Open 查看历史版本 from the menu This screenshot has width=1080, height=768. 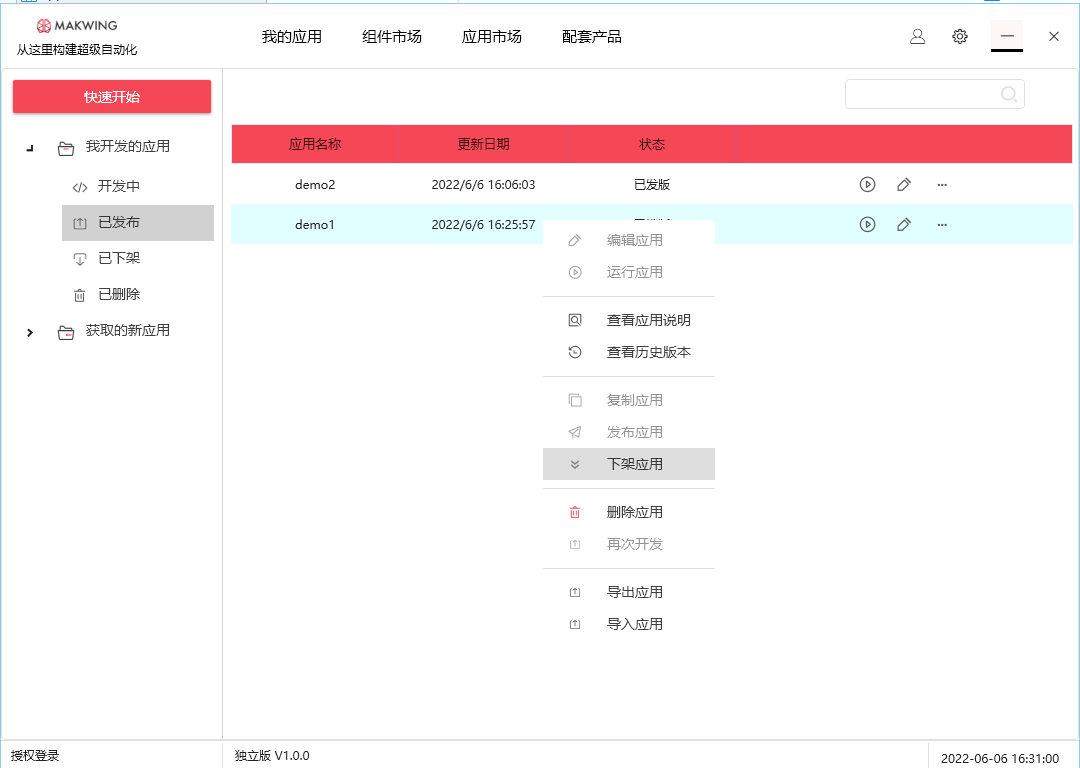click(648, 352)
